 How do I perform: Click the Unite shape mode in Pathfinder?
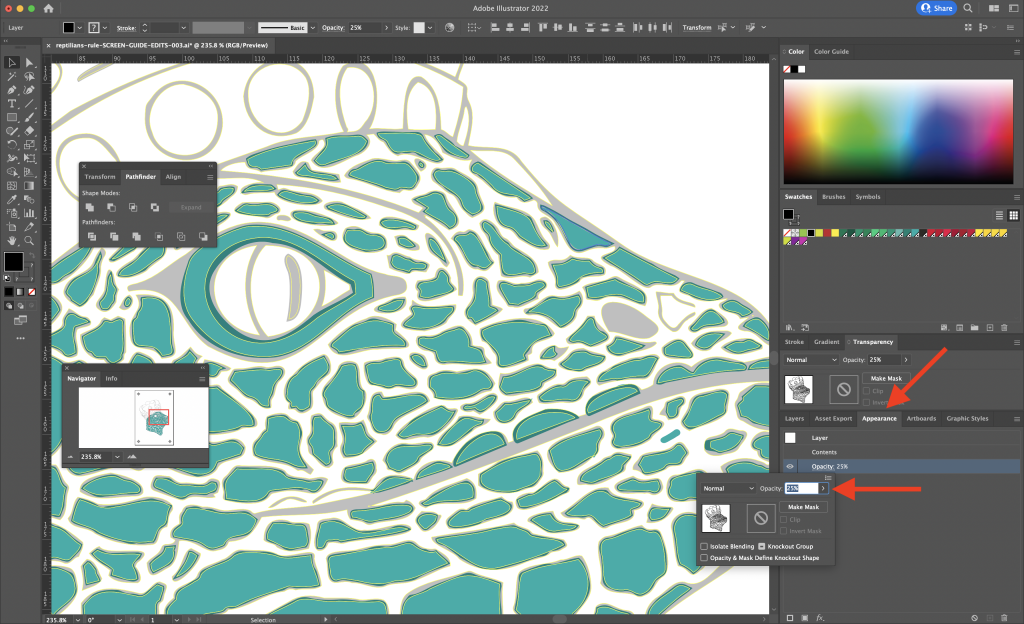(x=90, y=207)
